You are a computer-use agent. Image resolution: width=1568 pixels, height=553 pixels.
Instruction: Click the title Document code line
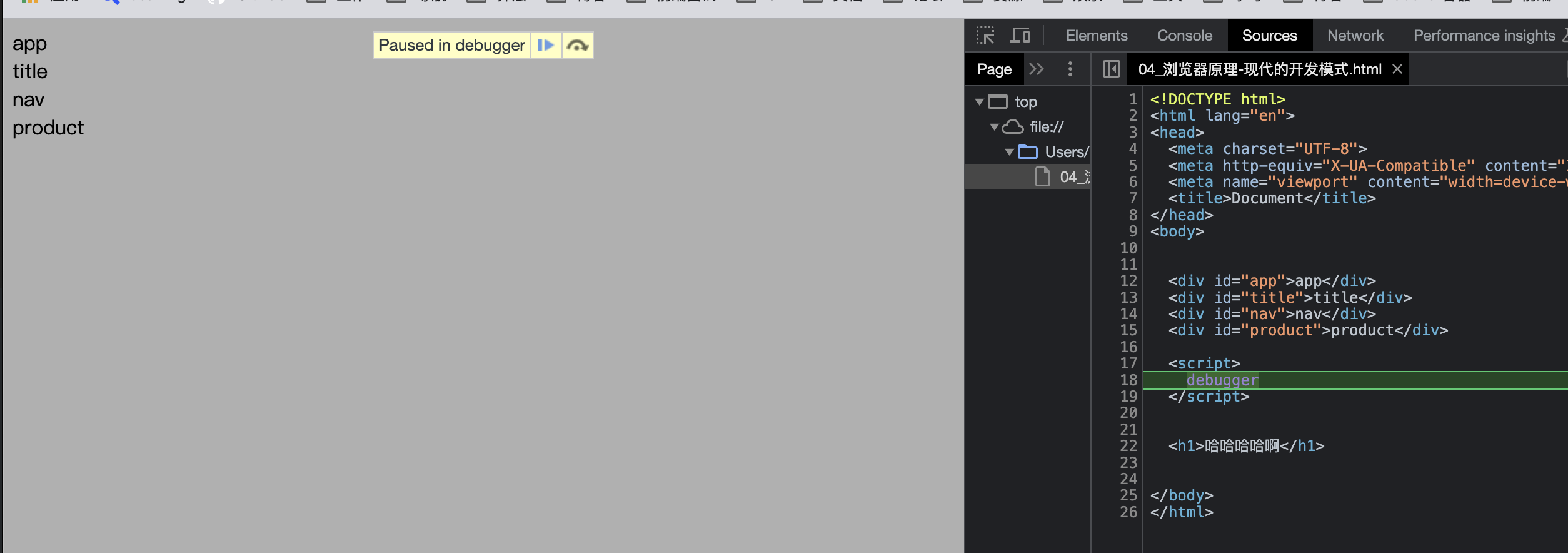(x=1272, y=198)
